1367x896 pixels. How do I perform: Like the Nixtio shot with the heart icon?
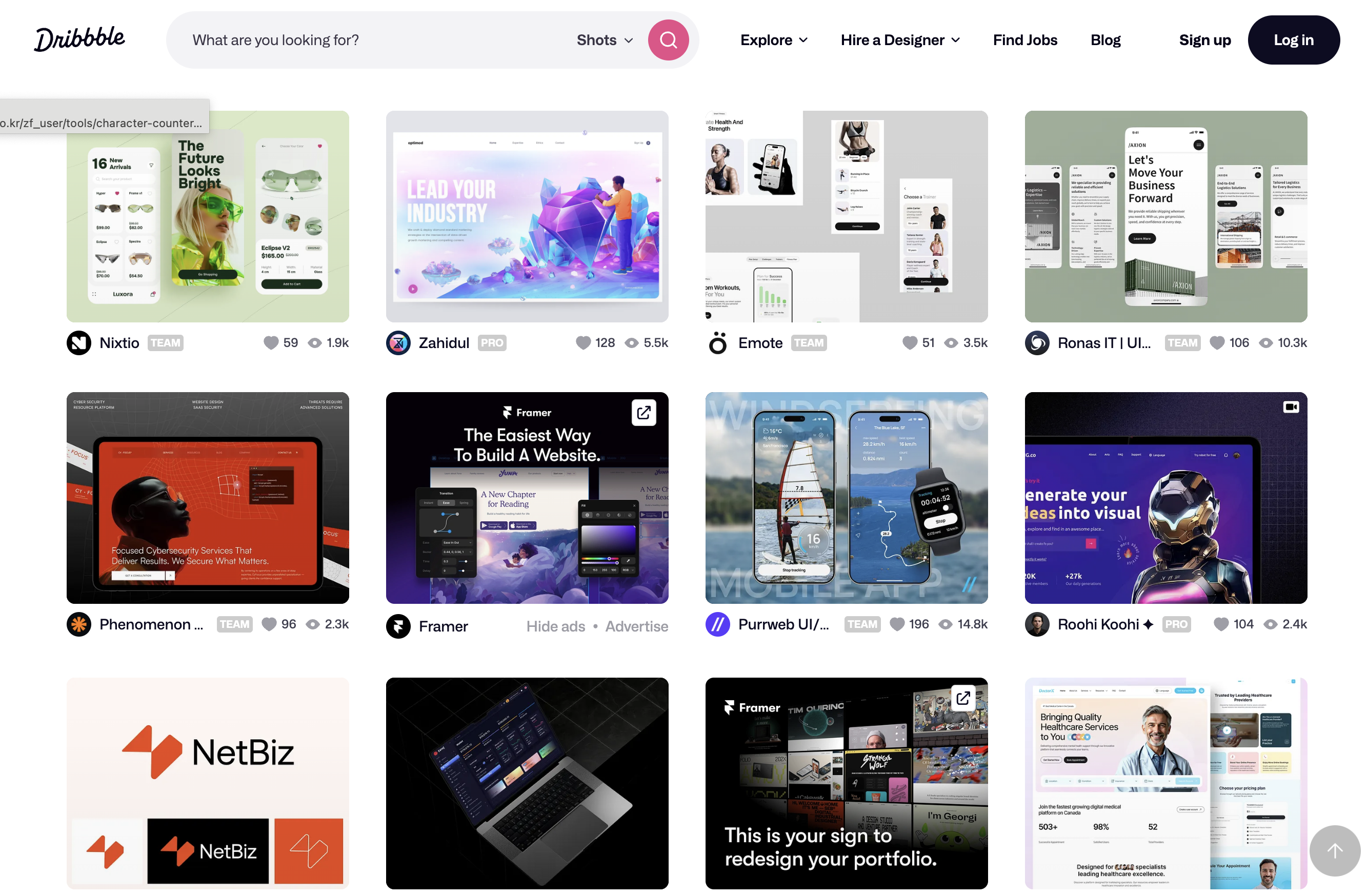click(x=272, y=342)
